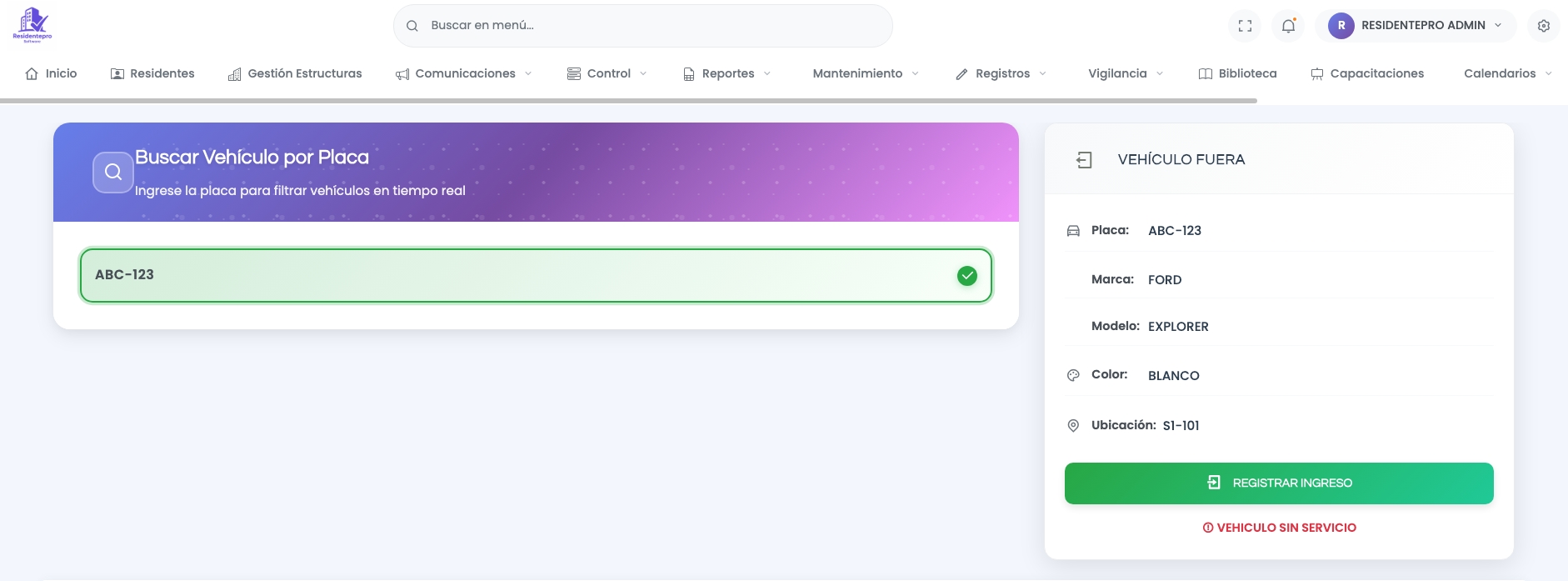Toggle fullscreen mode icon
This screenshot has width=1568, height=581.
(x=1245, y=26)
